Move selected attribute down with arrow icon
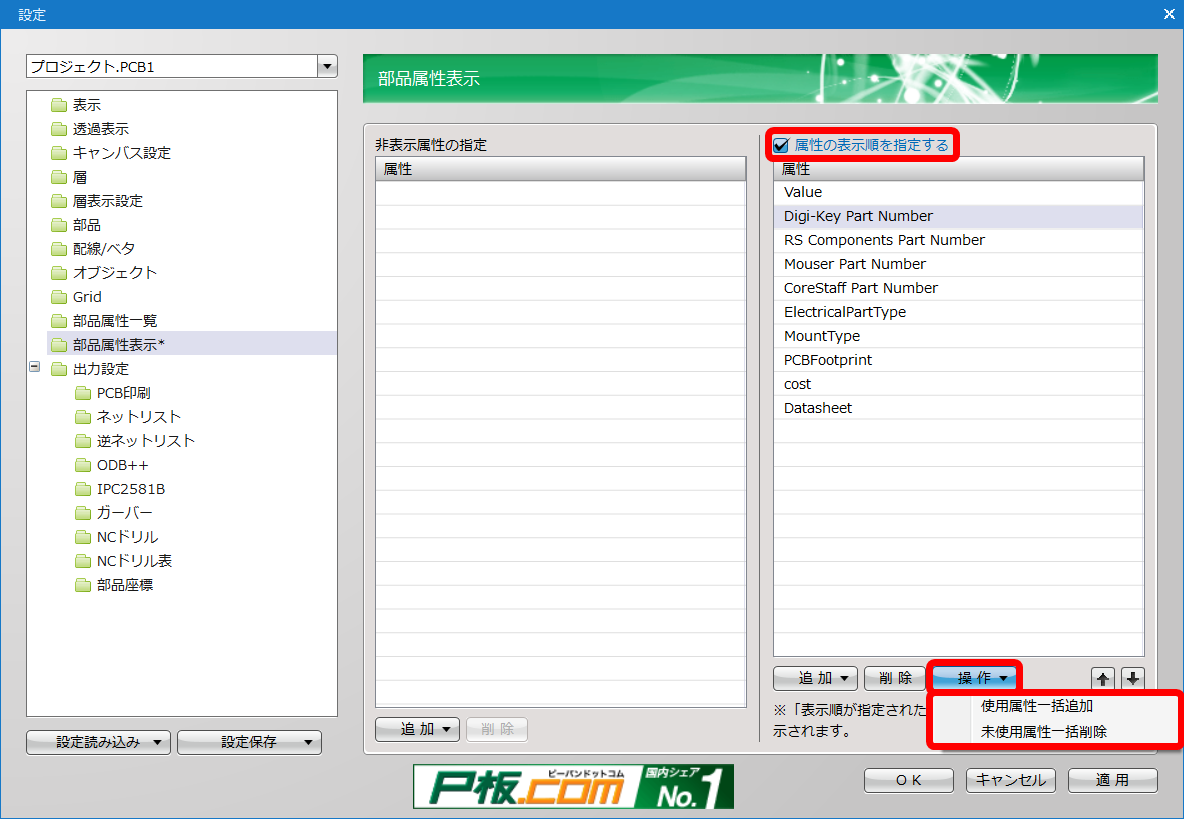 click(x=1133, y=679)
